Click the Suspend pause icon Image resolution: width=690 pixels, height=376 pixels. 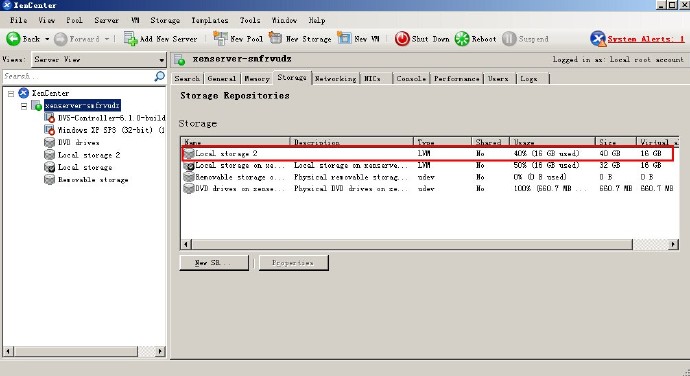(x=509, y=39)
